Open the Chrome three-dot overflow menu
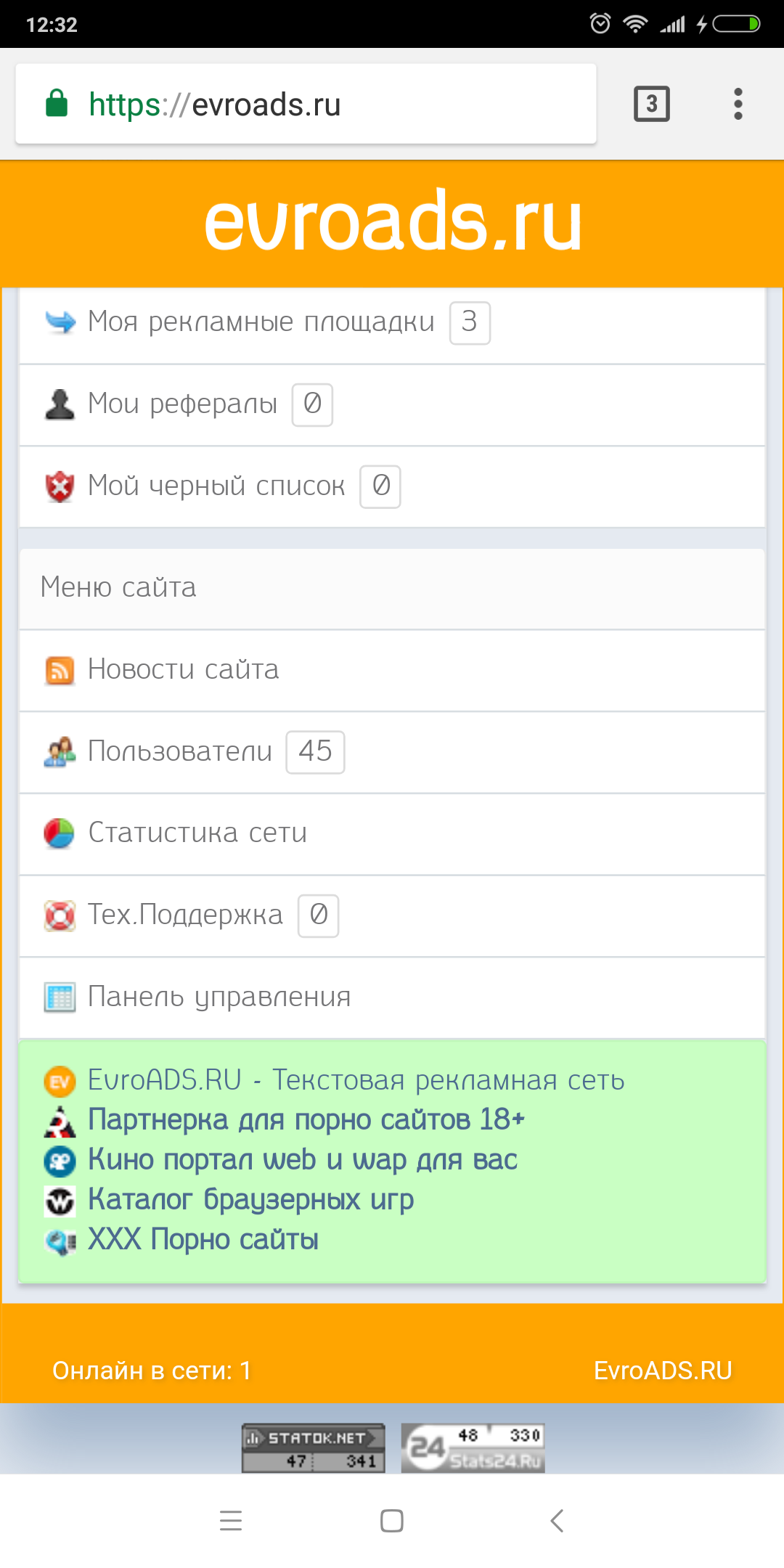The image size is (784, 1568). click(738, 104)
